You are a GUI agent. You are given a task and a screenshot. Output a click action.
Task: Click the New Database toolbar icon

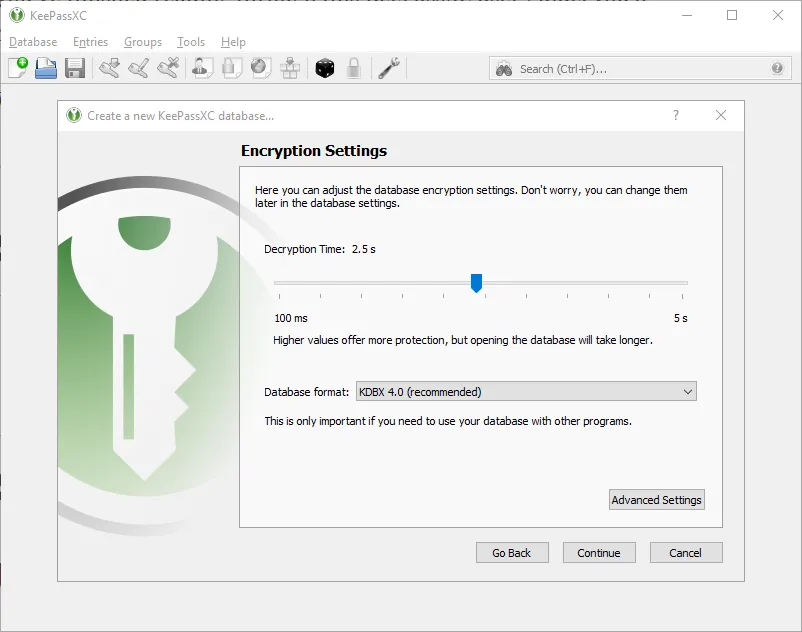18,68
